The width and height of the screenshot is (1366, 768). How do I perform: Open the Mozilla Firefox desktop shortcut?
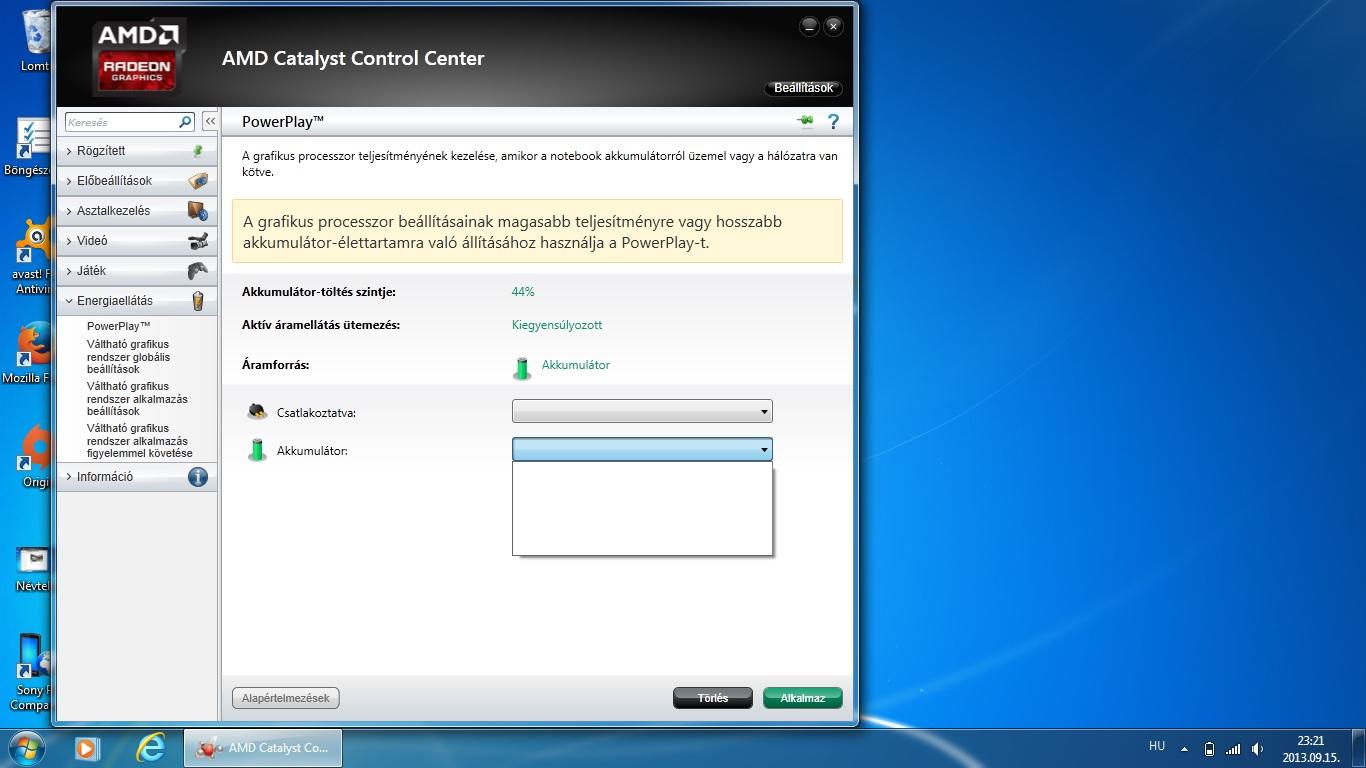coord(34,352)
